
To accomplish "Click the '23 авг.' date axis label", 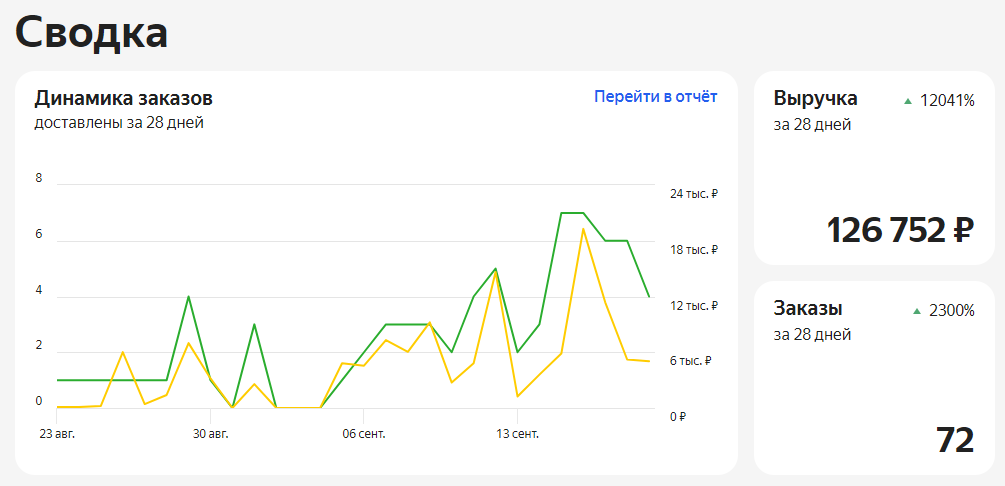I will pos(57,434).
